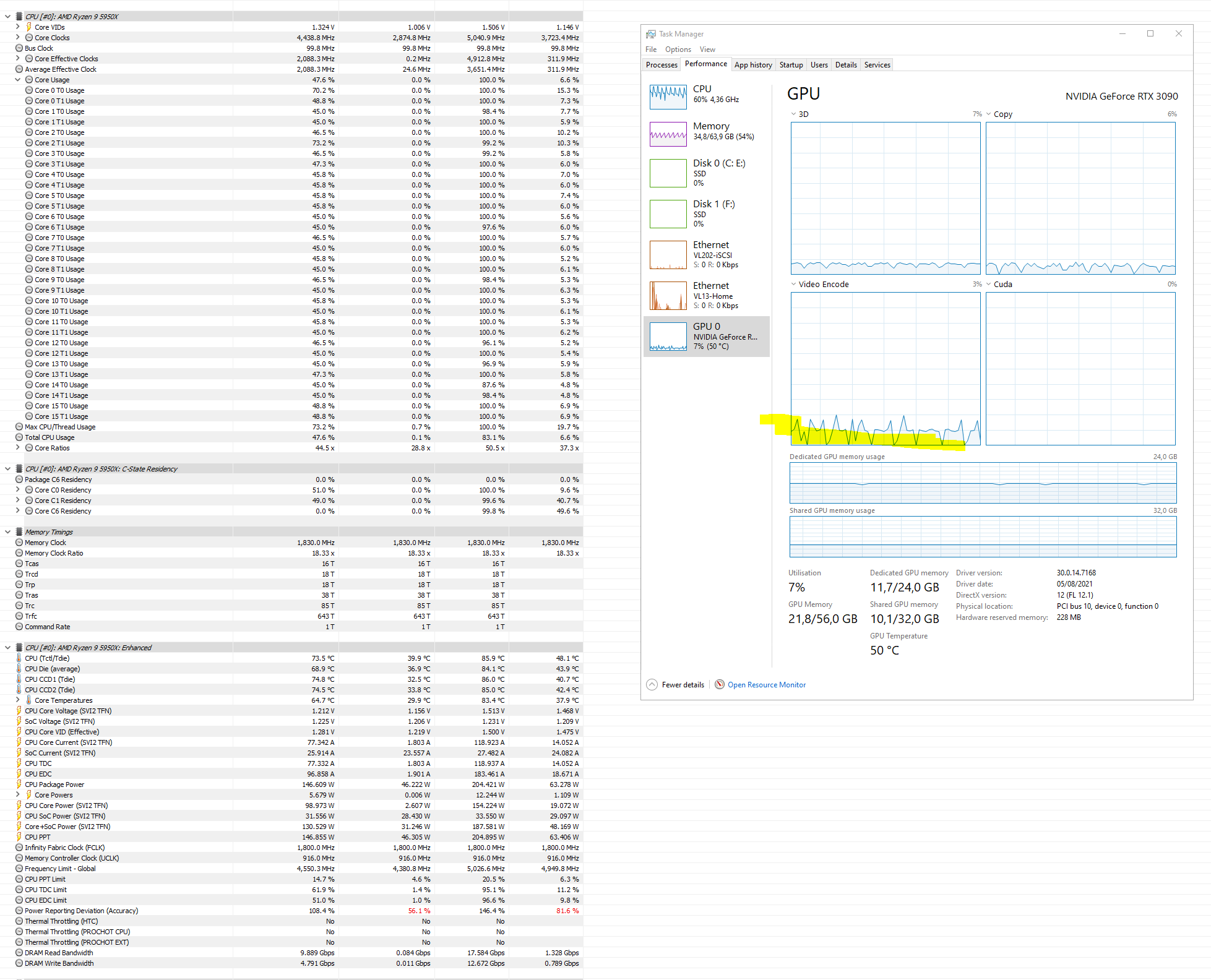This screenshot has height=980, width=1211.
Task: Click the Power Reporting Deviation icon
Action: coord(19,911)
